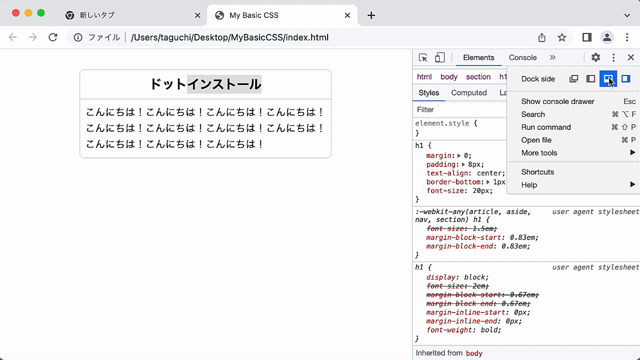Dock DevTools to the right
The image size is (640, 360).
pyautogui.click(x=625, y=79)
